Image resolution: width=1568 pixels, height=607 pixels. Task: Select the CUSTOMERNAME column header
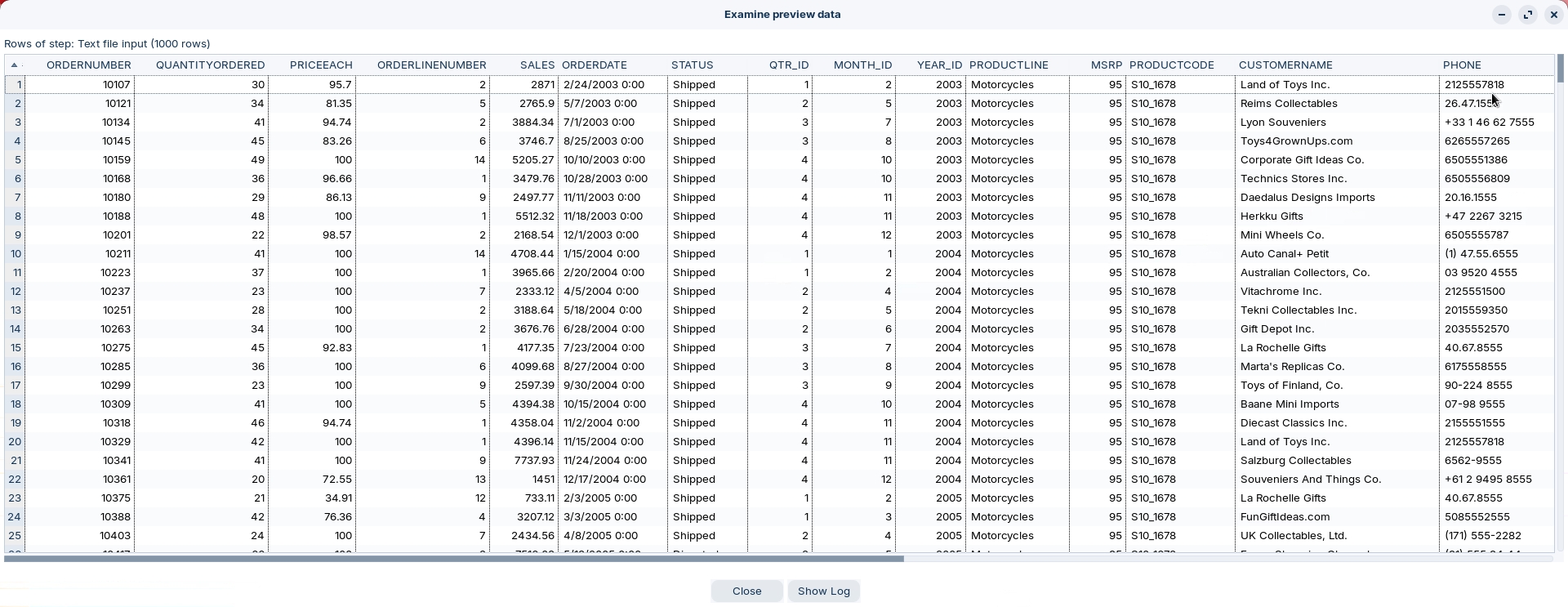[x=1285, y=65]
